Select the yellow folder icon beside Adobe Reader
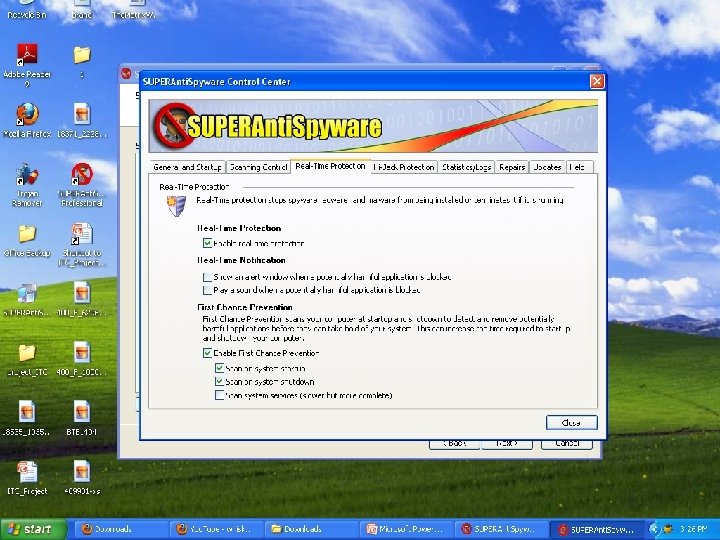Image resolution: width=720 pixels, height=540 pixels. click(x=82, y=56)
